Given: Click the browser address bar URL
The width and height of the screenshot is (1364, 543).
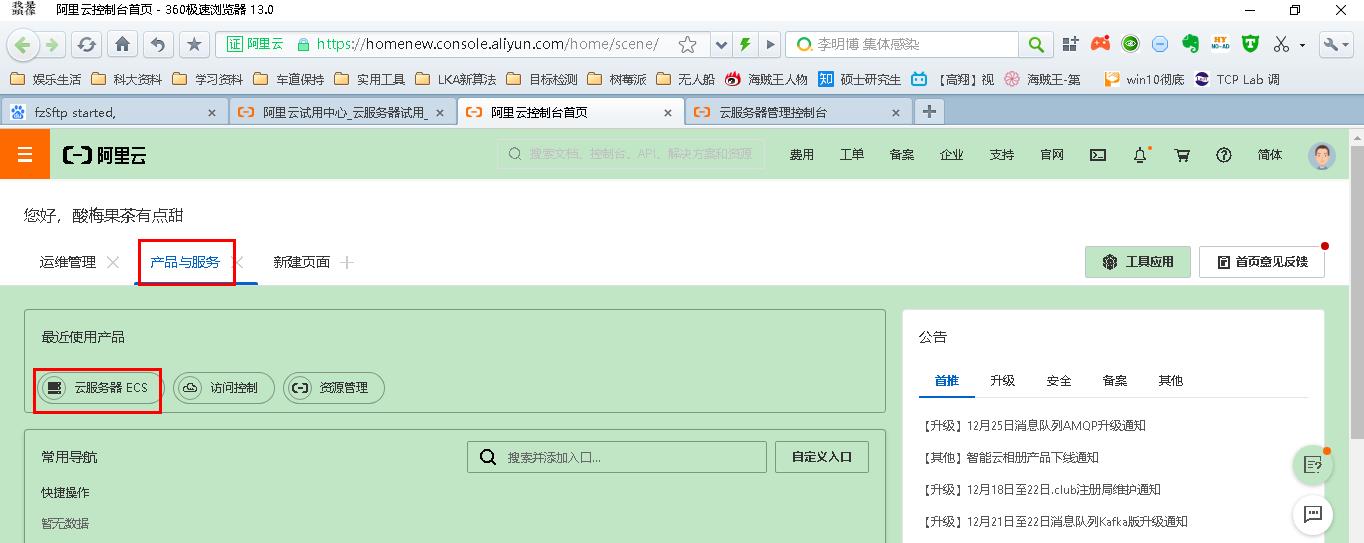Looking at the screenshot, I should coord(488,45).
